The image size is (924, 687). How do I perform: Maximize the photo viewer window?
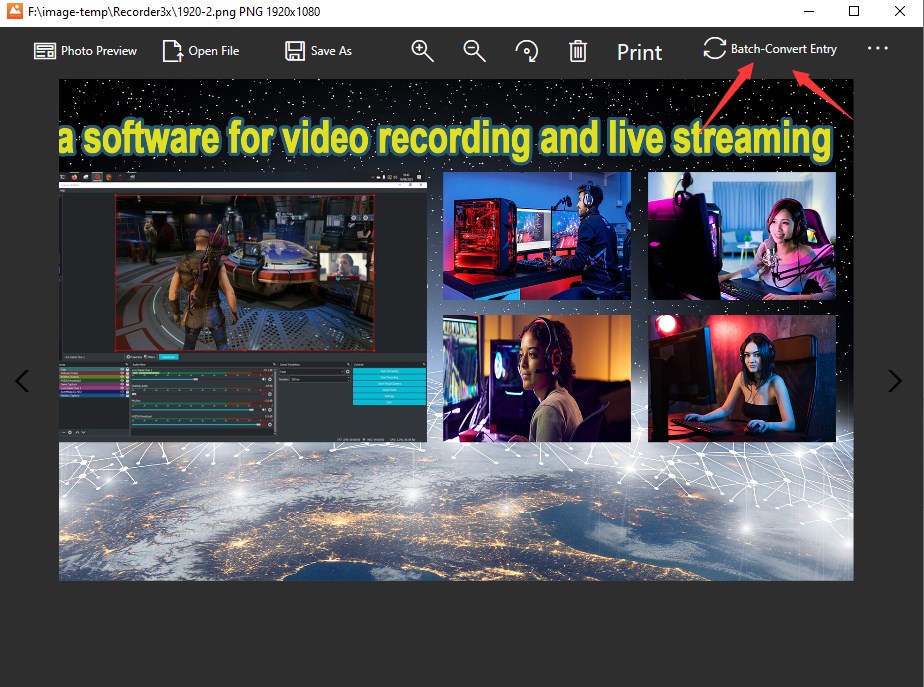[853, 11]
